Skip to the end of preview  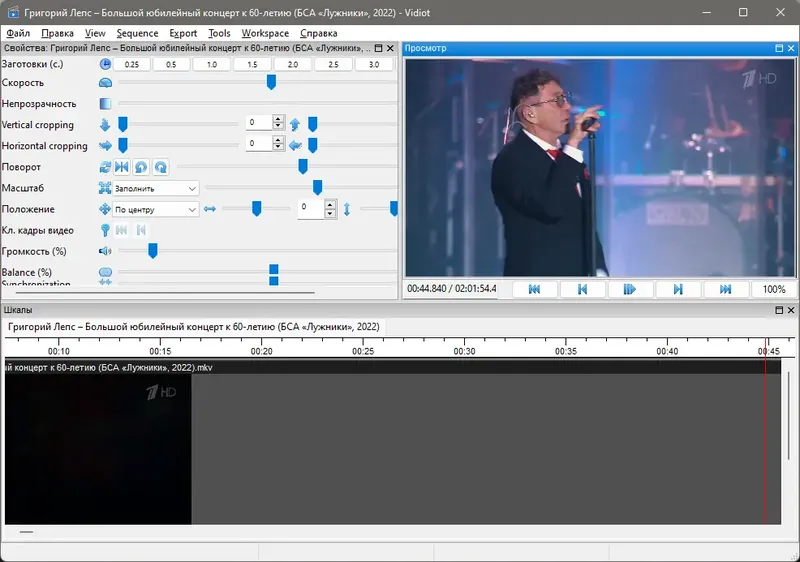(726, 289)
